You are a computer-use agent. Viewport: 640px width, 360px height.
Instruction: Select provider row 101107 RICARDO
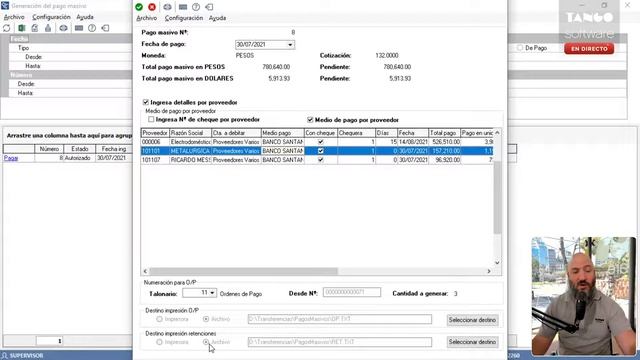pyautogui.click(x=317, y=160)
